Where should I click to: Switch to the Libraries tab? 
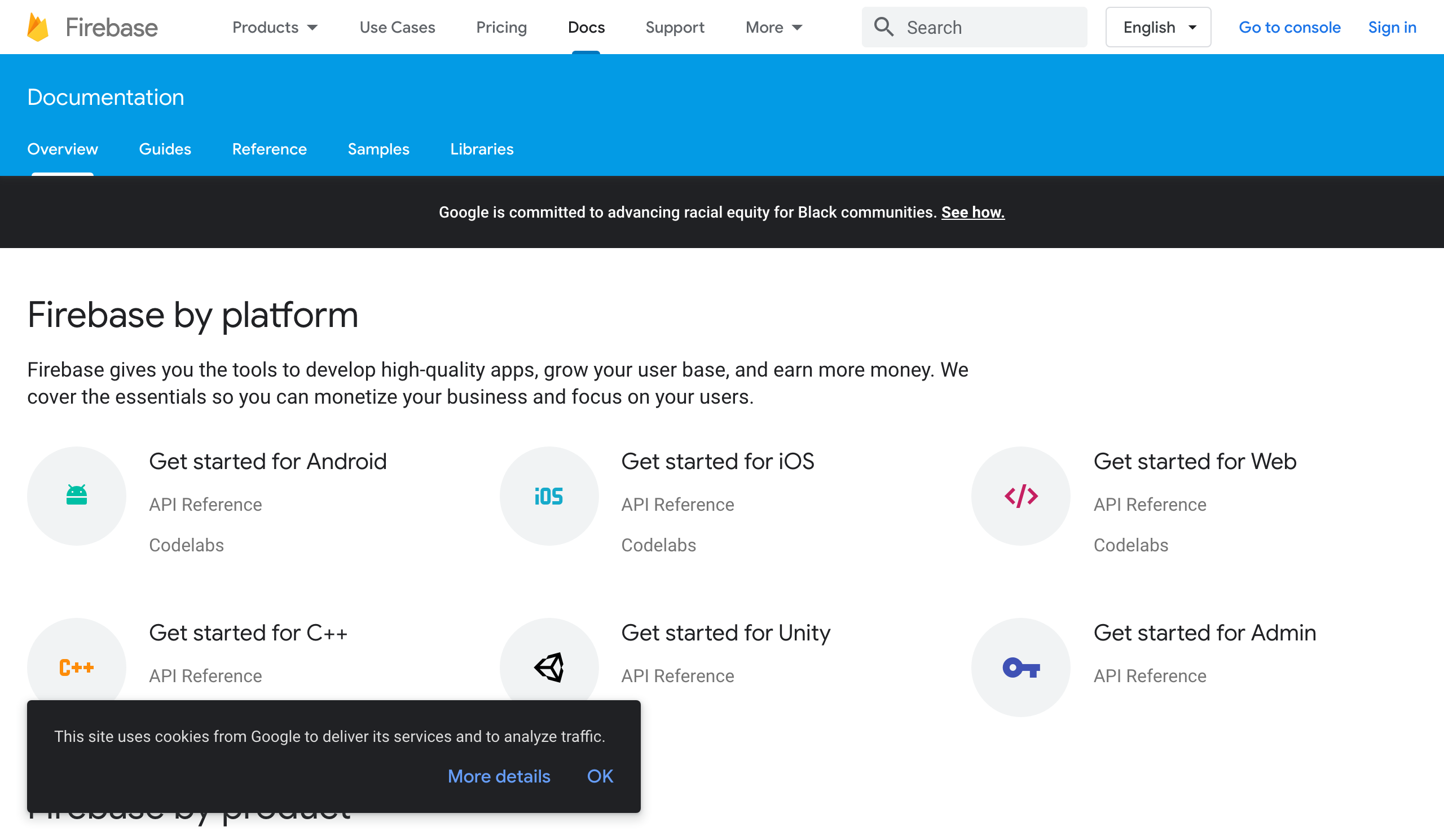[481, 149]
